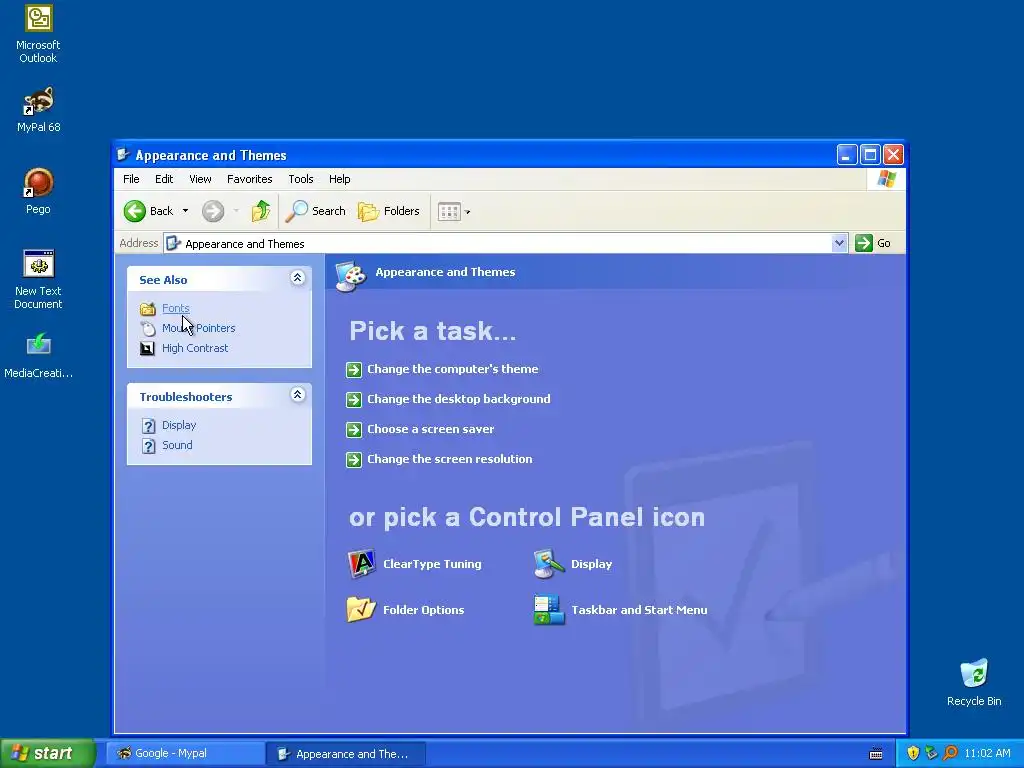Open the Back button history dropdown arrow
This screenshot has width=1024, height=768.
tap(185, 211)
